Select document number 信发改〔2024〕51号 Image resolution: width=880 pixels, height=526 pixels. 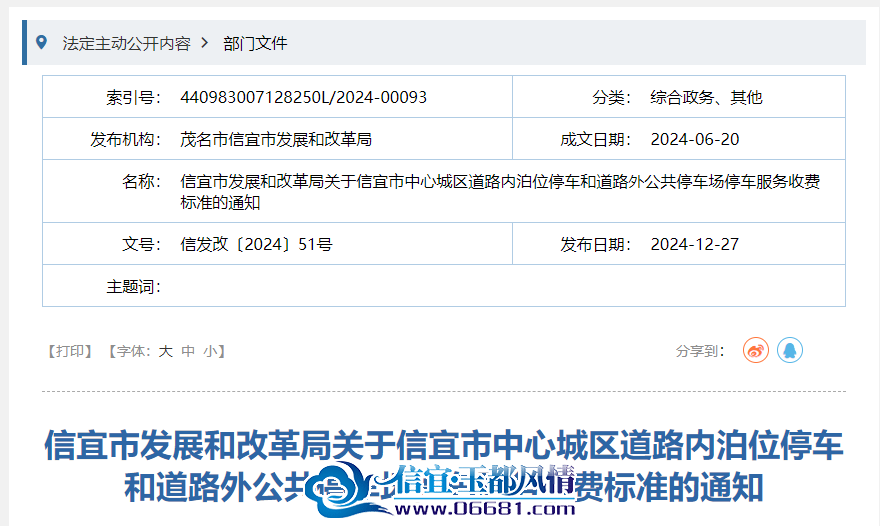(256, 244)
